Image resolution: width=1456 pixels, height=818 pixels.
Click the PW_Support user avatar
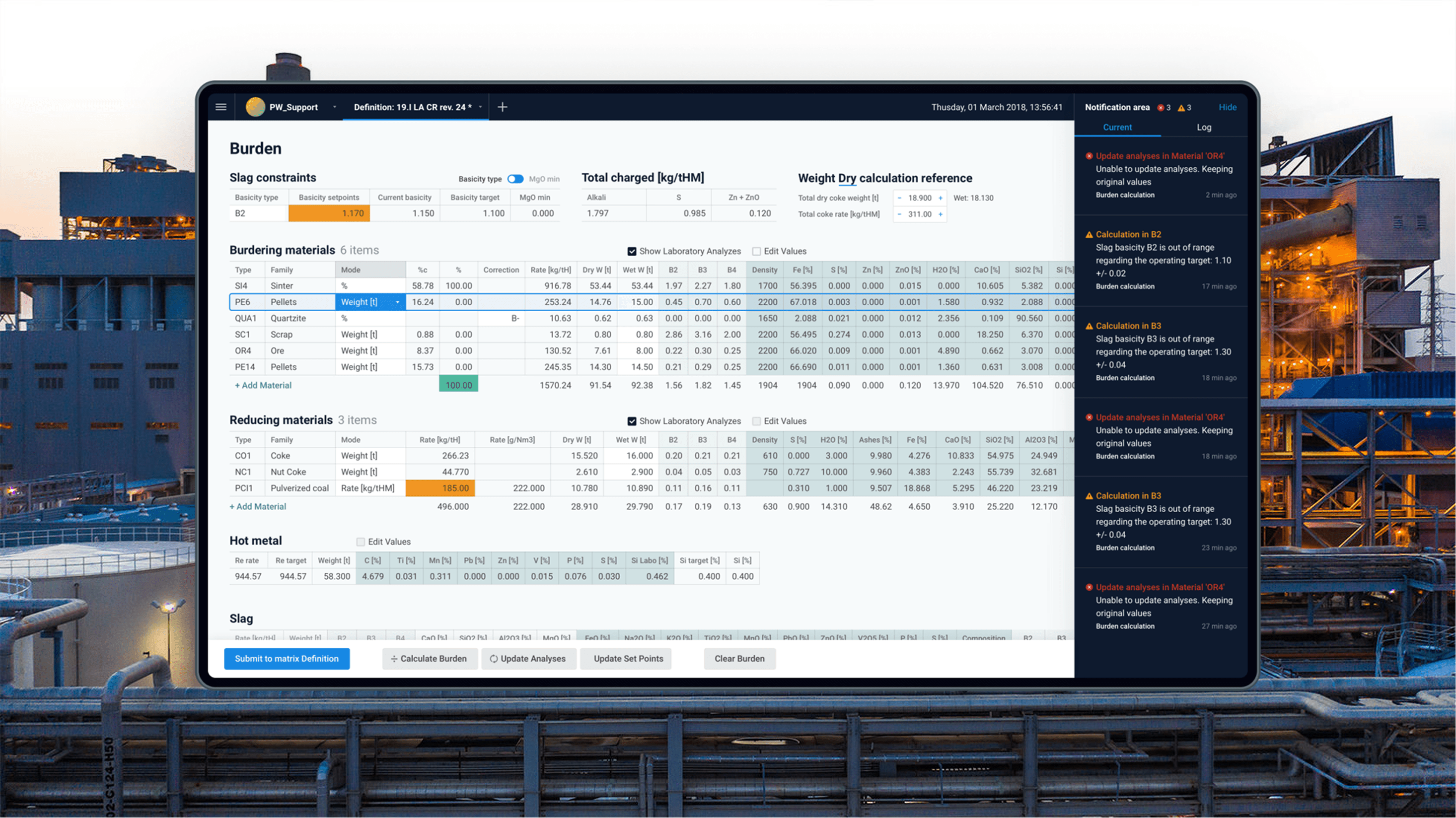click(255, 107)
